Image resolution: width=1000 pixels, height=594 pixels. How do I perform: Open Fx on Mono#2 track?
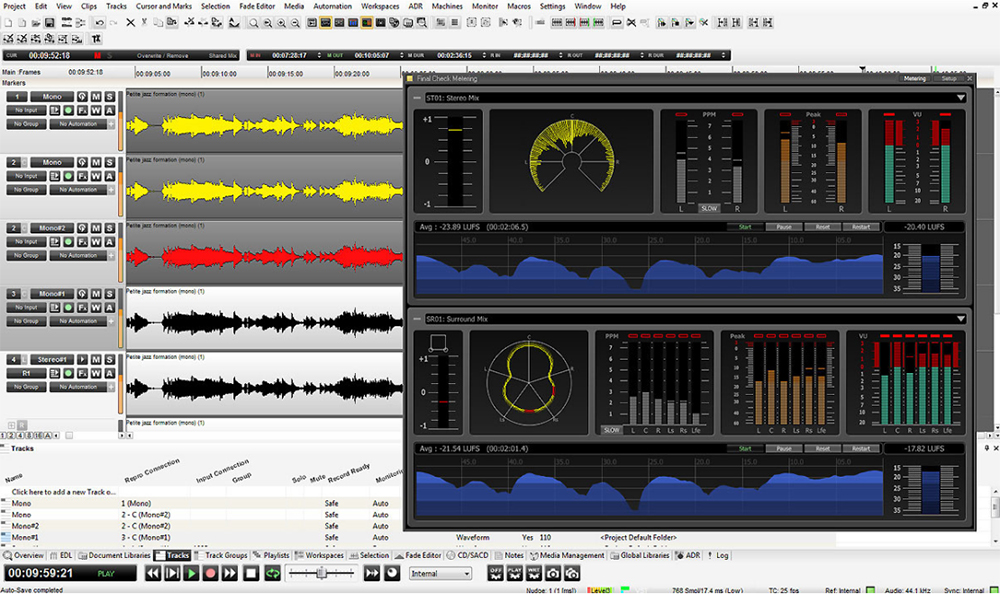click(82, 242)
